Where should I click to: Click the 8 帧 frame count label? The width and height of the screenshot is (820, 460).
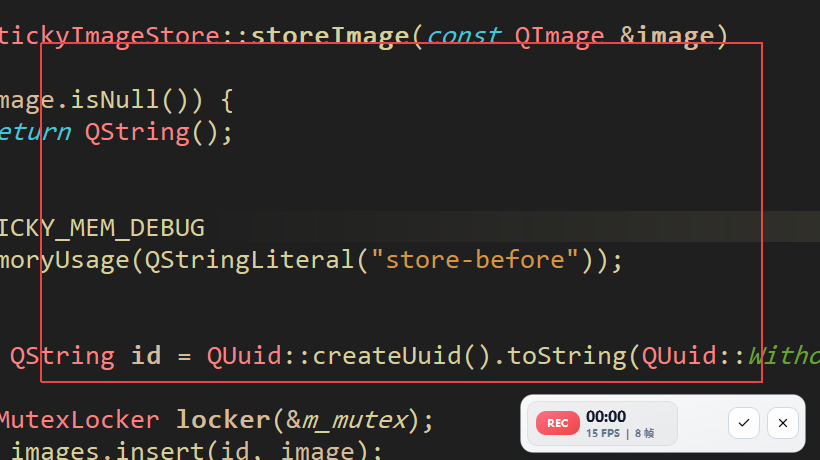pos(644,433)
